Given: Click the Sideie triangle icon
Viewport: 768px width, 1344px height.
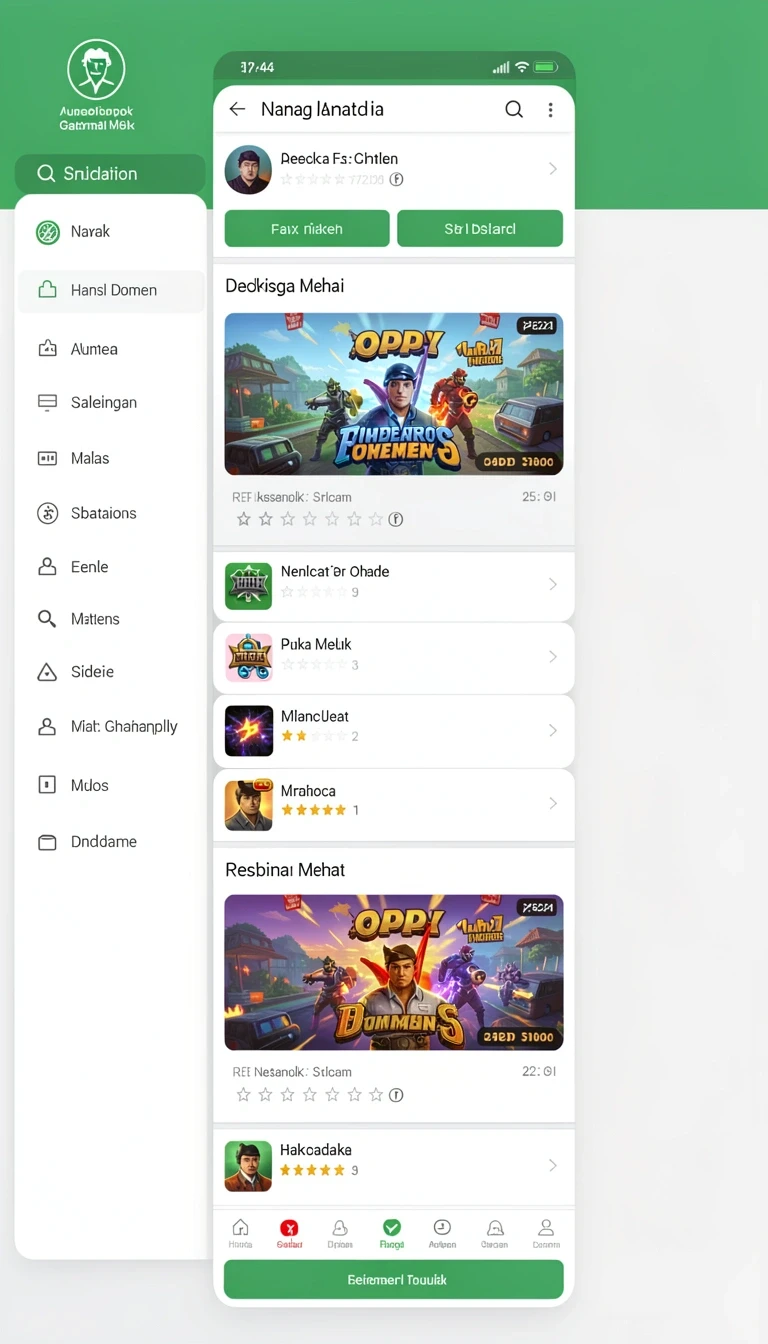Looking at the screenshot, I should (x=47, y=672).
